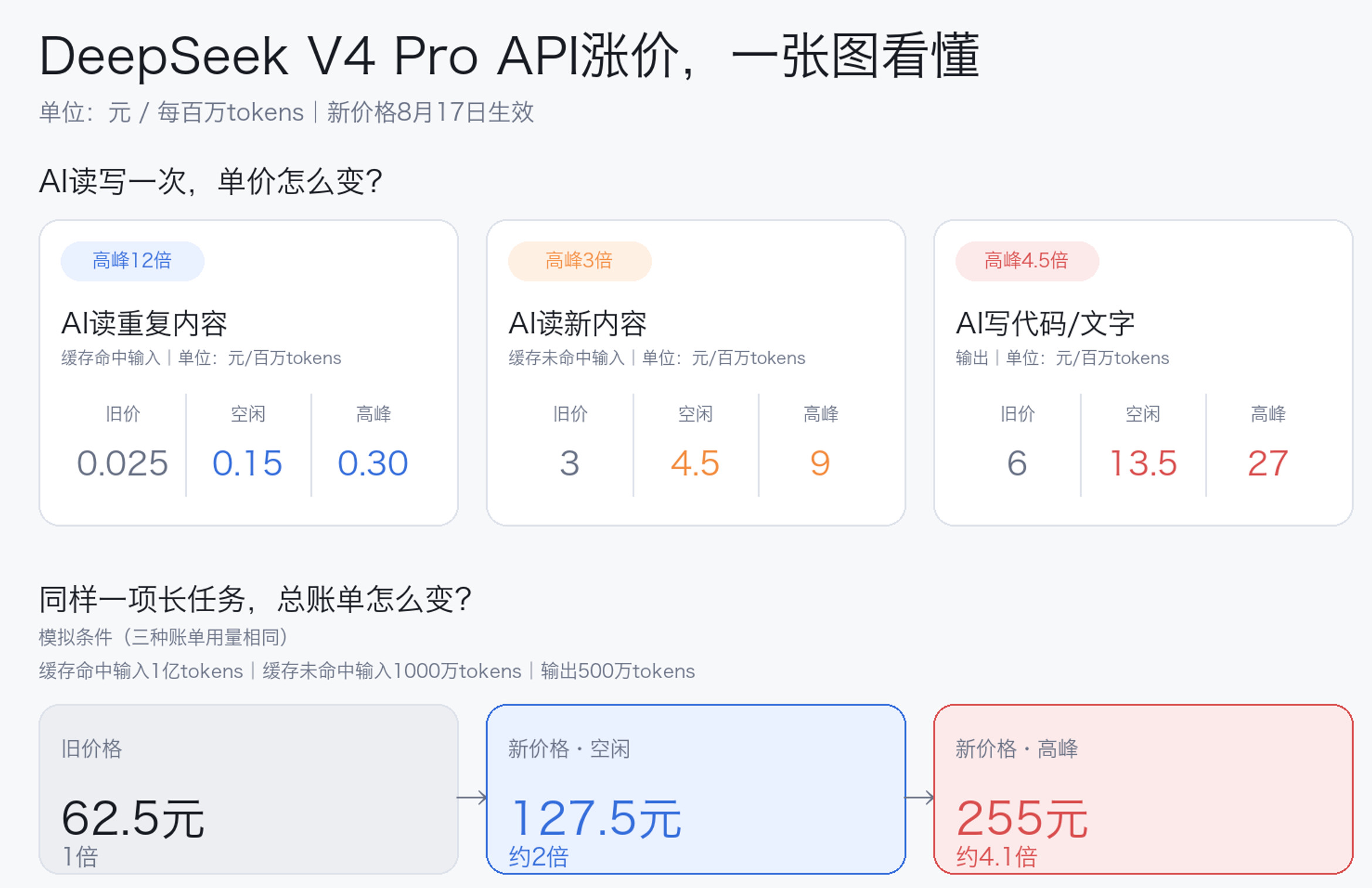Click old price value "6"
Screen dimensions: 1372x888
pos(1017,463)
